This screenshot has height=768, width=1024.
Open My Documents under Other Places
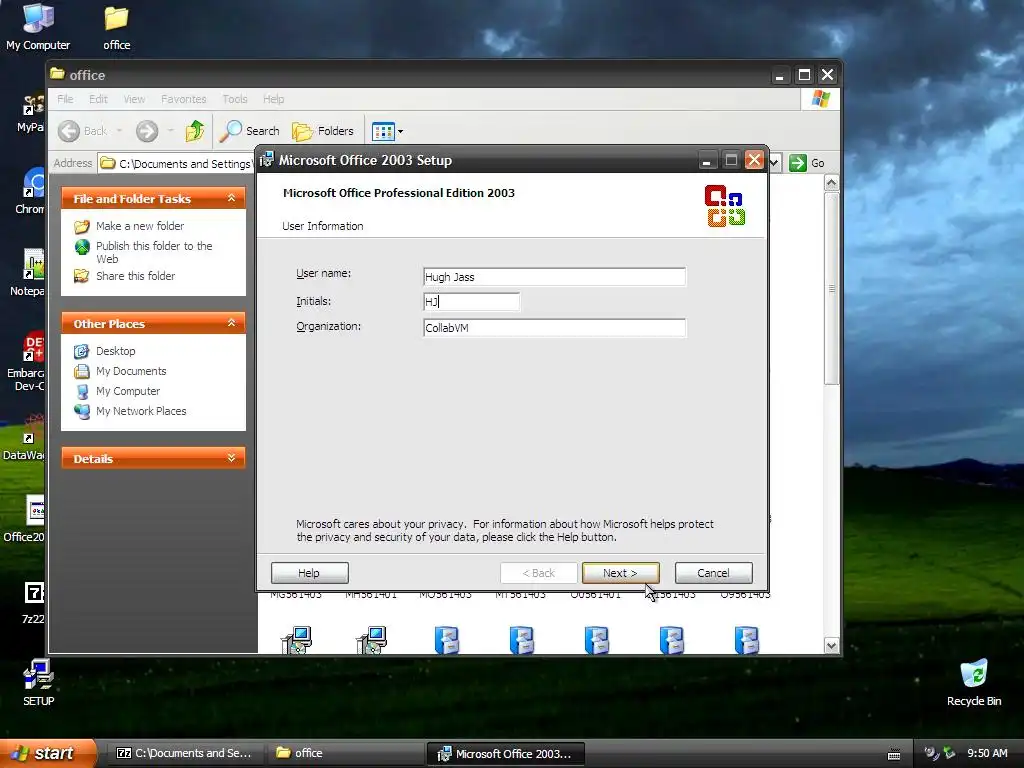[x=131, y=371]
